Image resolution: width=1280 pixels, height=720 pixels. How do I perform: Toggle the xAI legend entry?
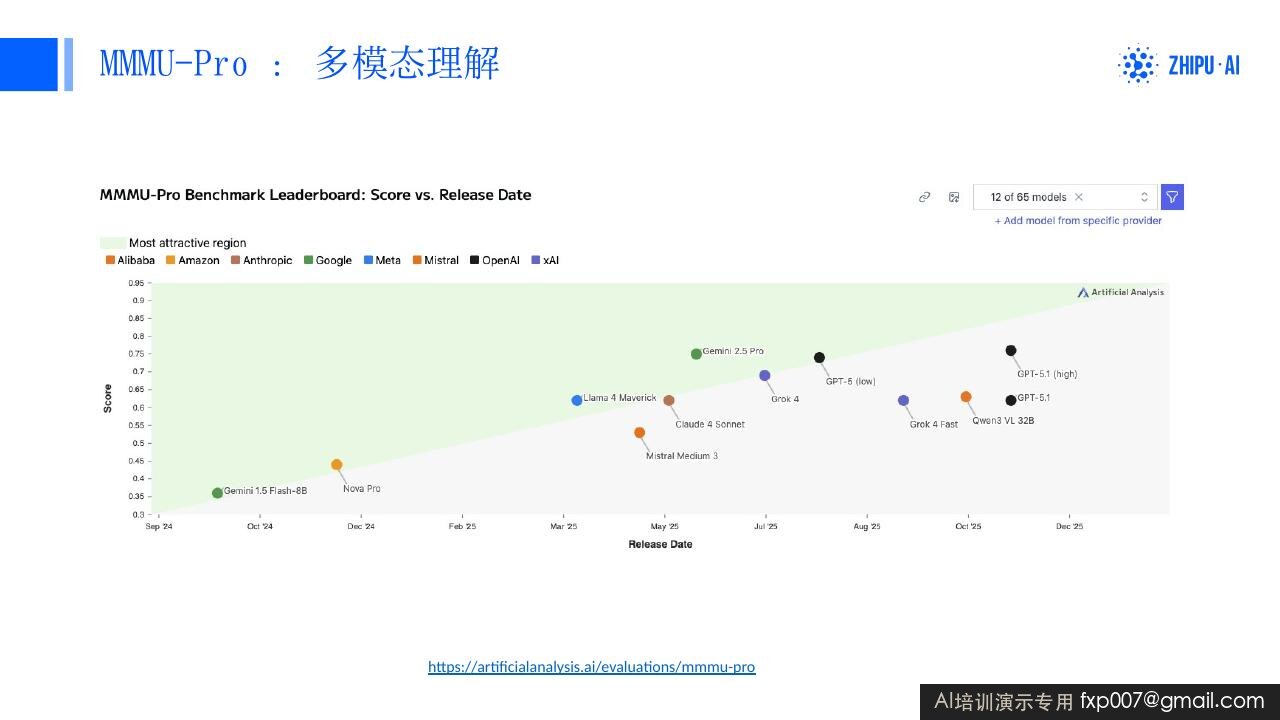point(545,260)
